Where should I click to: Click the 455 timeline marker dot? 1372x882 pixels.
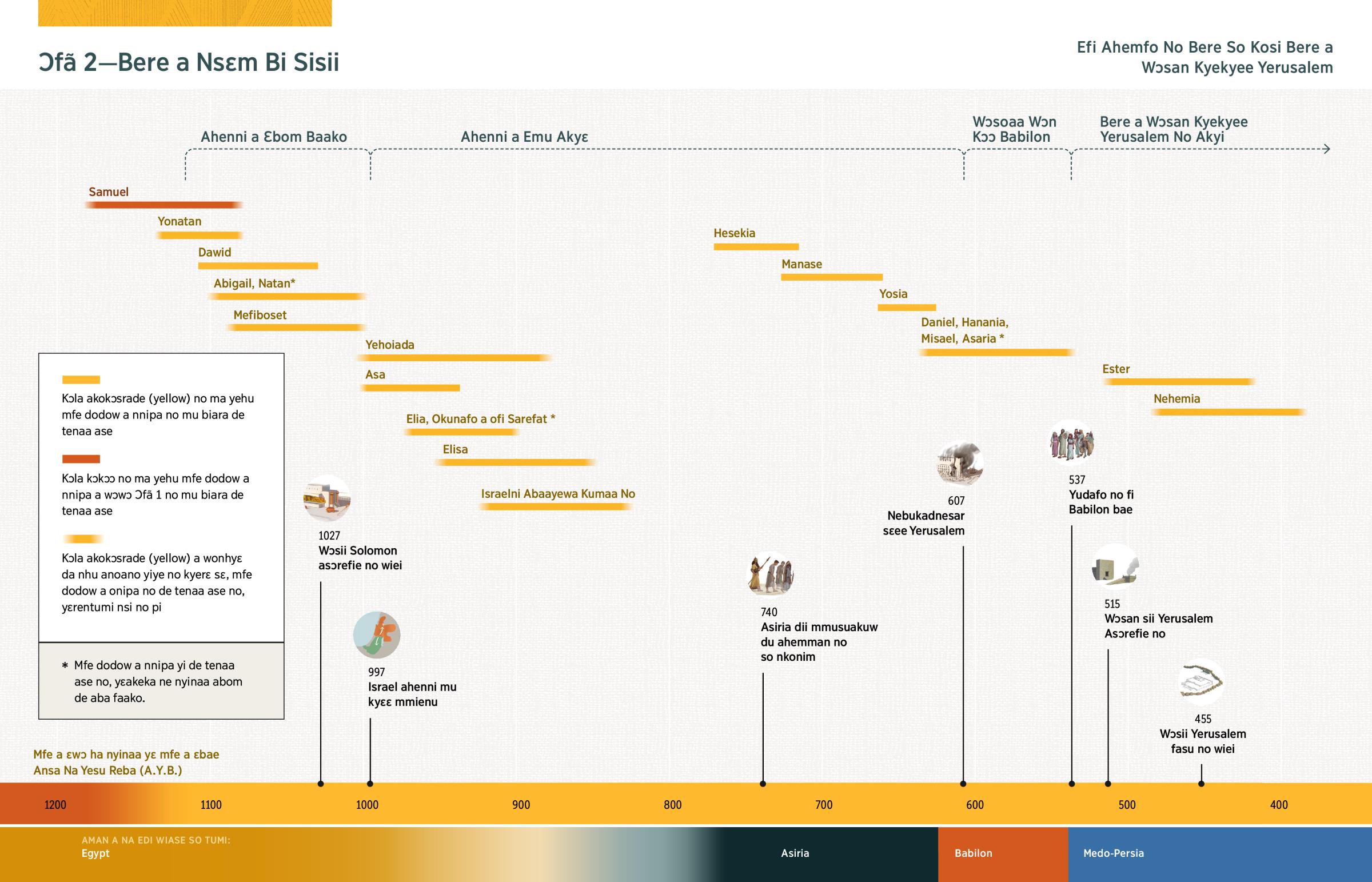coord(1202,784)
